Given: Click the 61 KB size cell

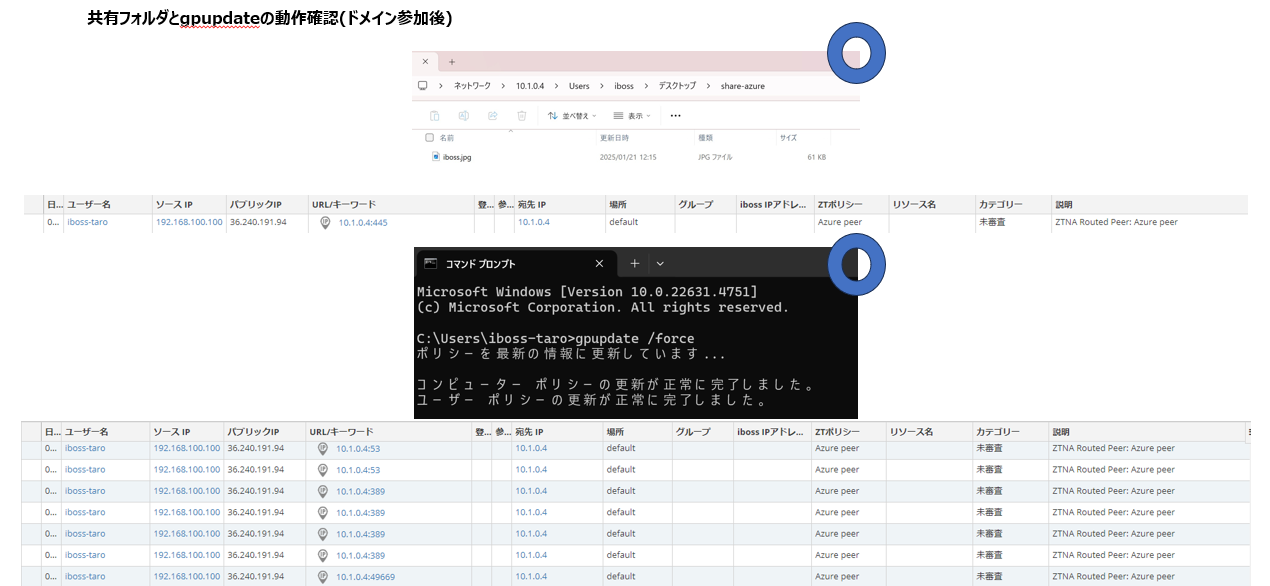Looking at the screenshot, I should [x=816, y=157].
